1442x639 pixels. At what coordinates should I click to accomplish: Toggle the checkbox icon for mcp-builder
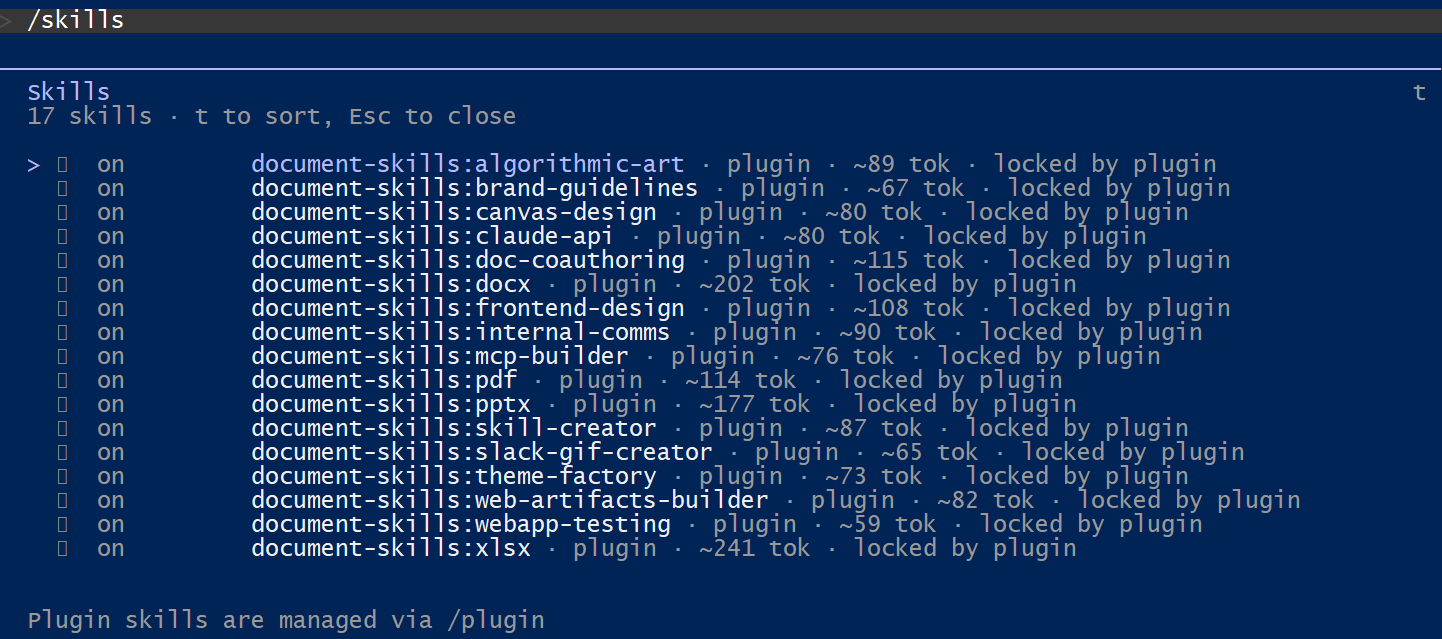(62, 356)
